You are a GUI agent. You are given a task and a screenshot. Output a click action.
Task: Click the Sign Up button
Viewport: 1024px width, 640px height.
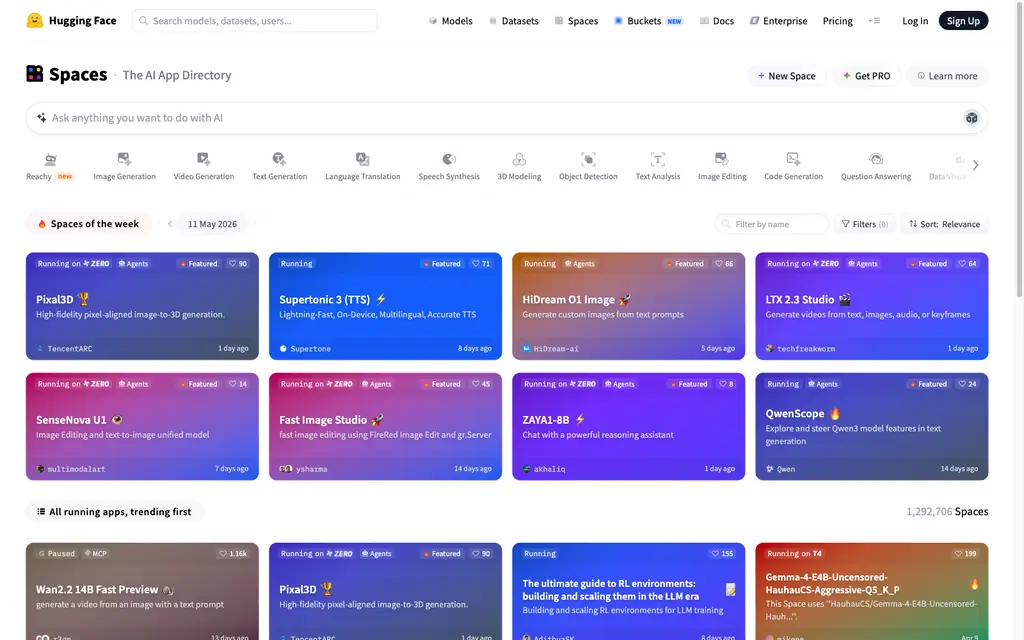click(963, 21)
